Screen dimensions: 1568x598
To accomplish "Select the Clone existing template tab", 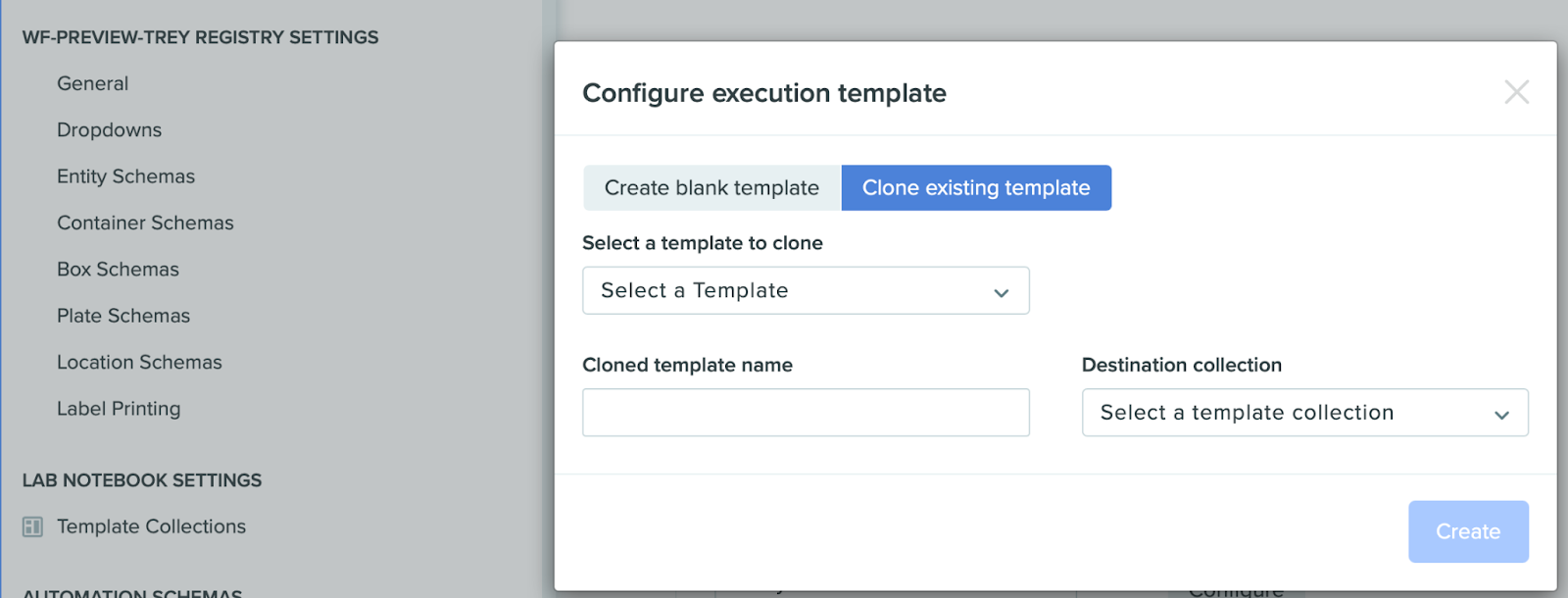I will tap(976, 188).
